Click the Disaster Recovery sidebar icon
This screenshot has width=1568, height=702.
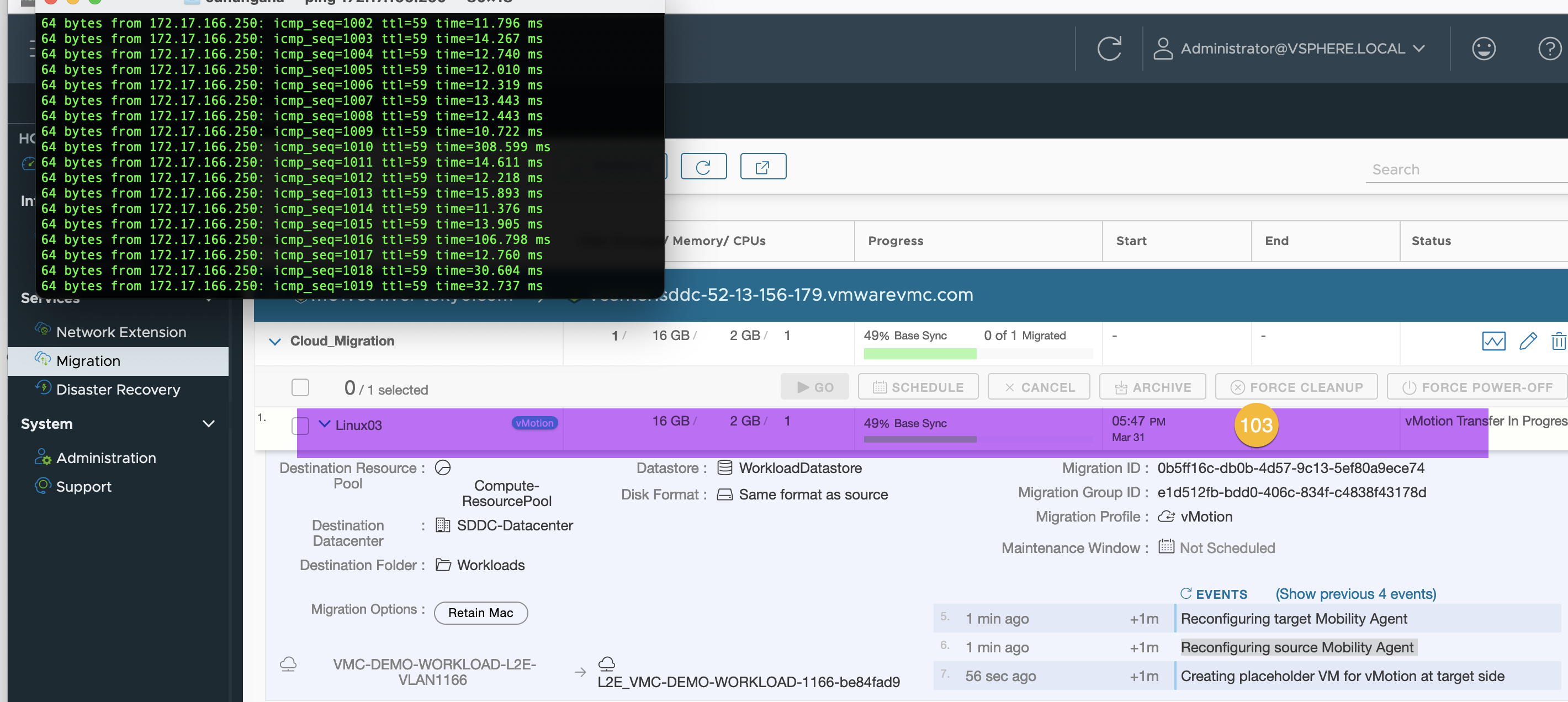coord(43,387)
